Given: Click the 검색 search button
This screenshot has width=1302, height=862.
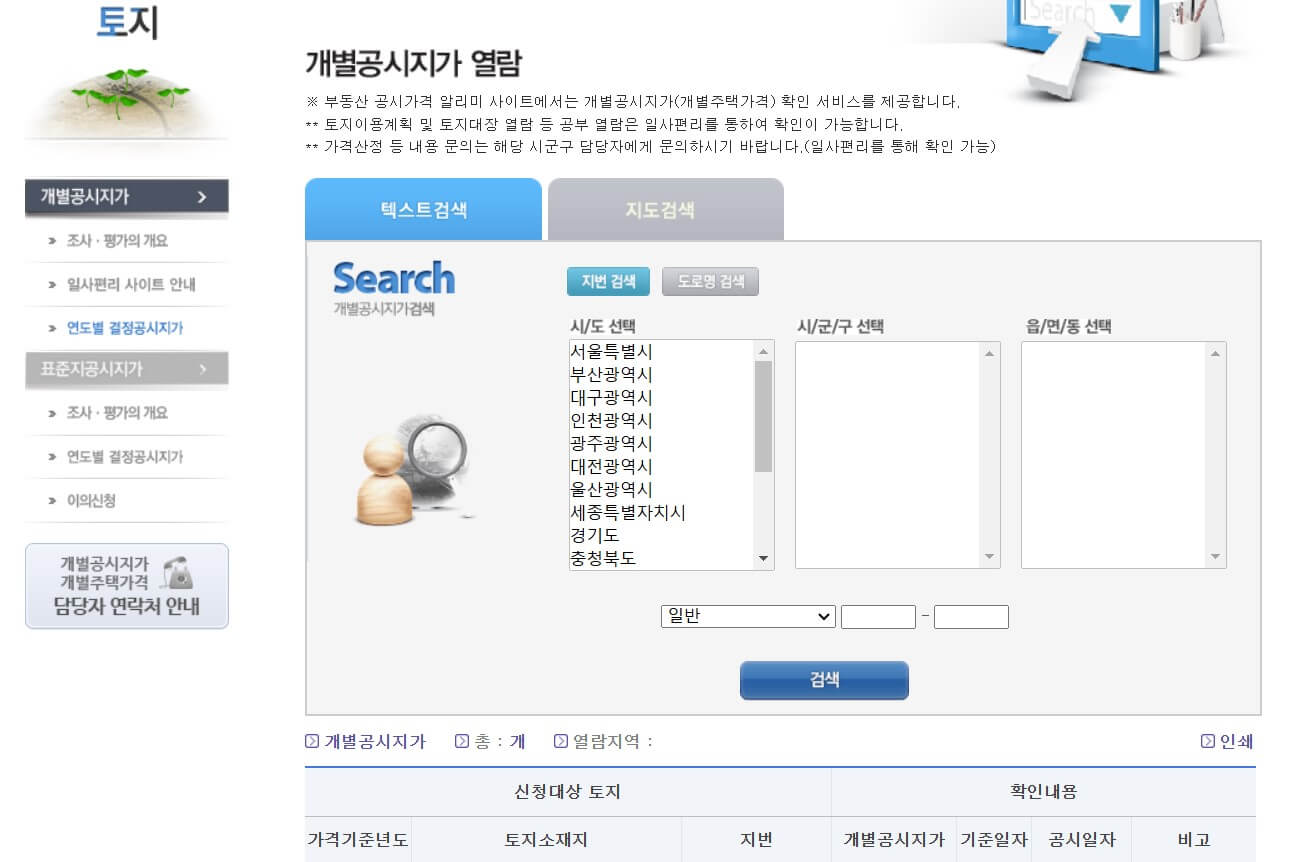Looking at the screenshot, I should 823,680.
